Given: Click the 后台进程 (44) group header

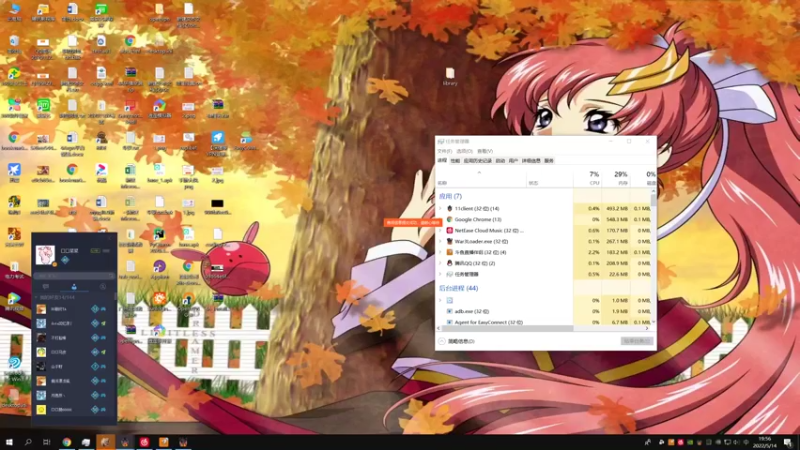Looking at the screenshot, I should pos(458,288).
